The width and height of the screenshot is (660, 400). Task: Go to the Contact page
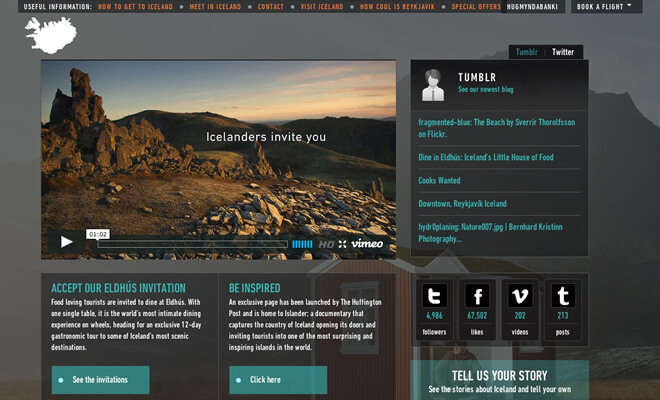point(271,7)
